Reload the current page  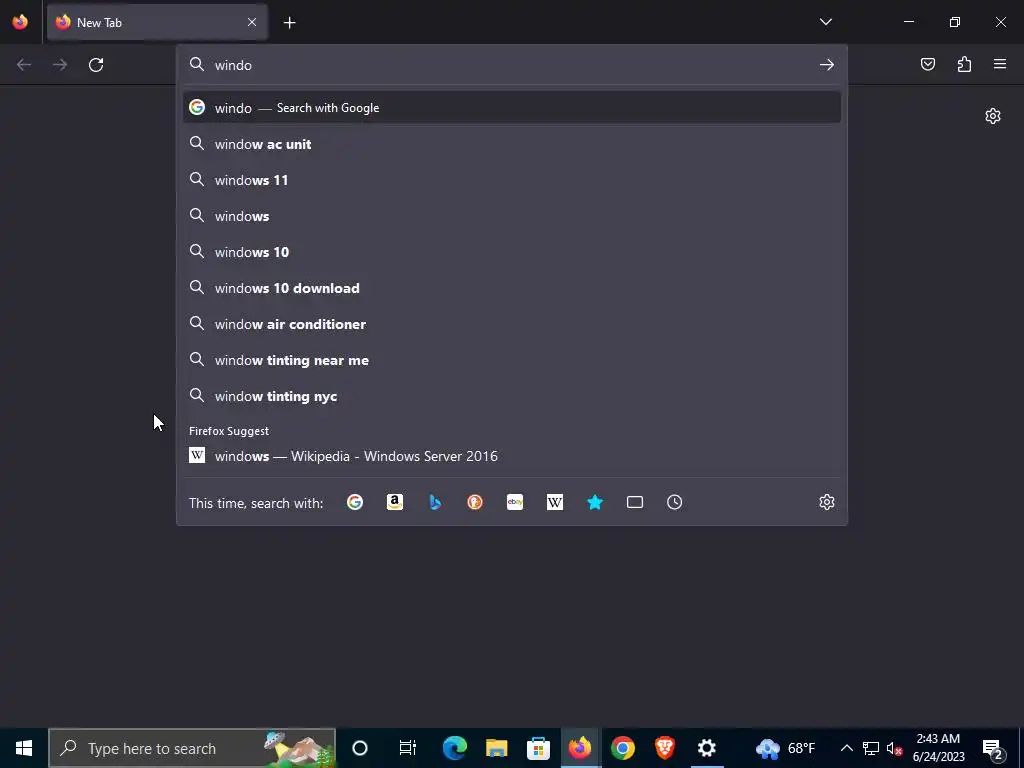pyautogui.click(x=96, y=65)
